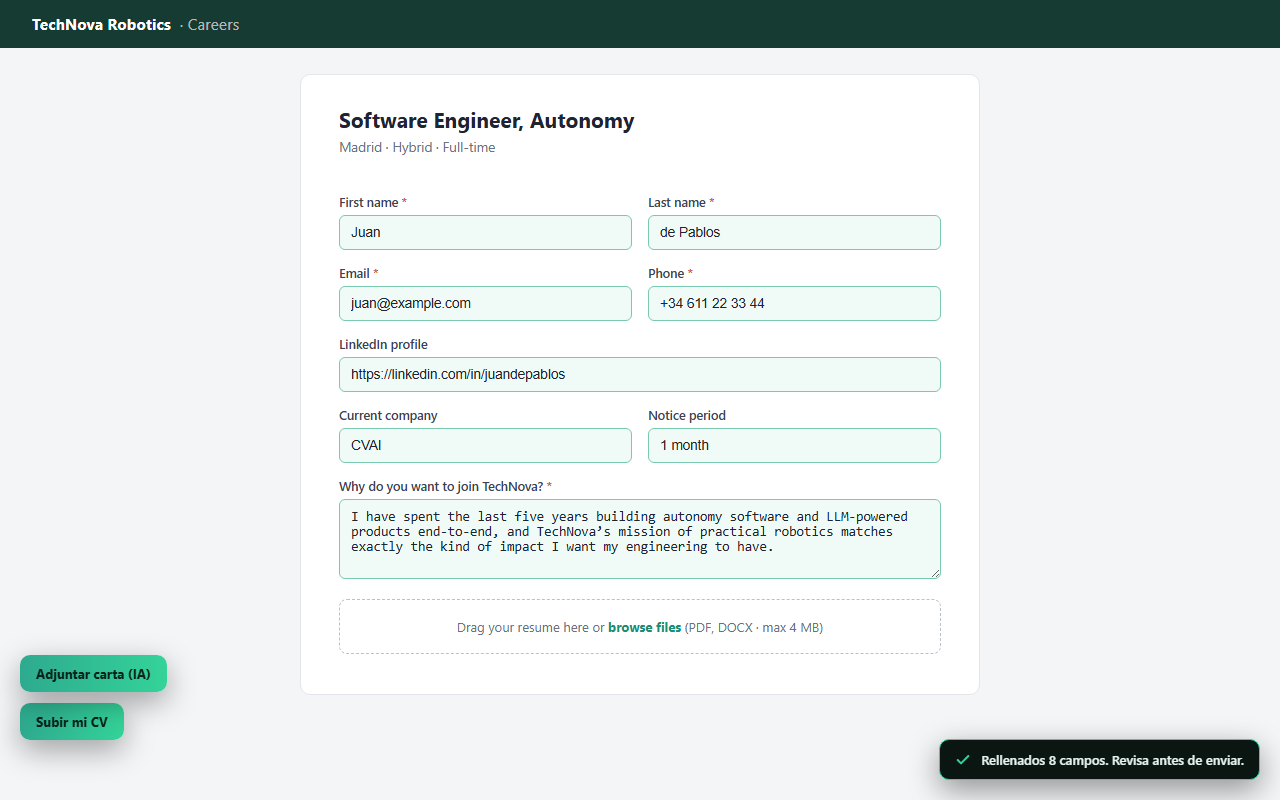
Task: Click the LinkedIn profile label
Action: point(383,344)
